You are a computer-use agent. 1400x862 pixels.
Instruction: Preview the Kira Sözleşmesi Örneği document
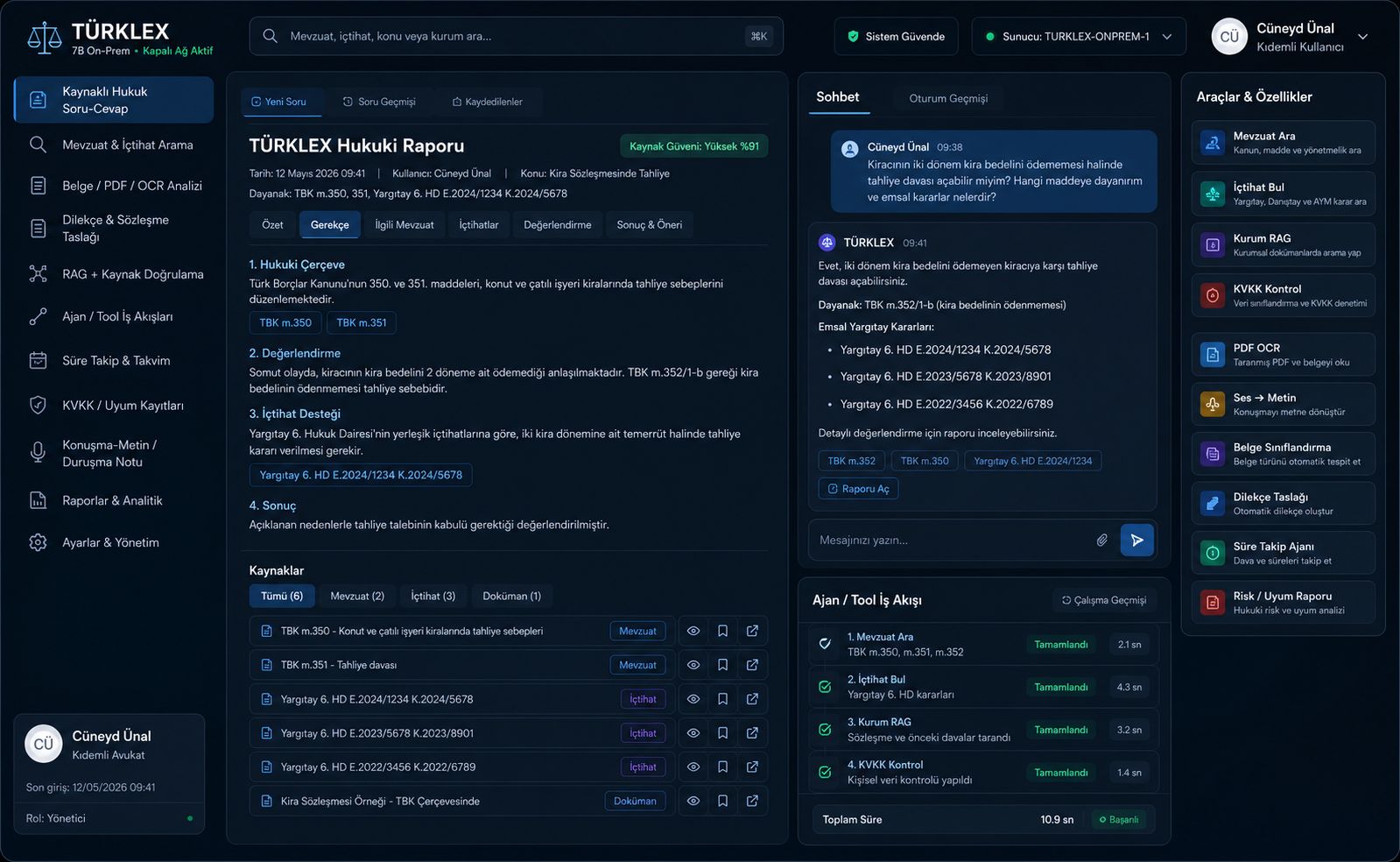693,801
